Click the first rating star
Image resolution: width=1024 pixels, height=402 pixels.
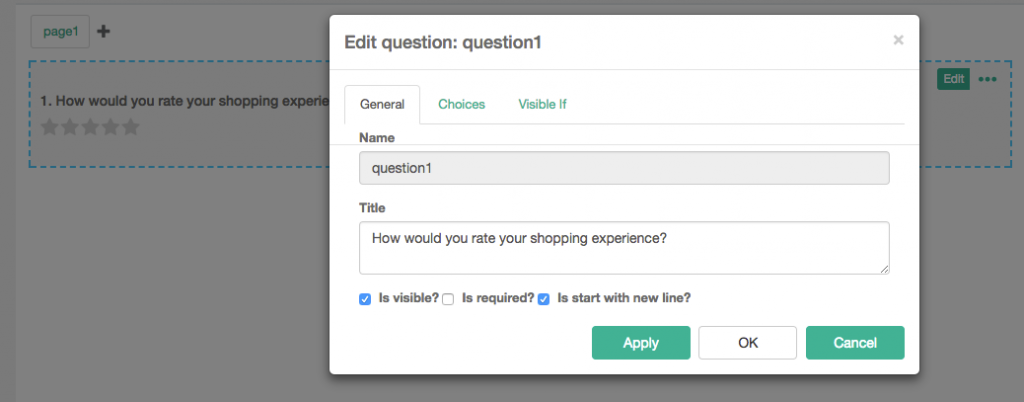pos(50,127)
